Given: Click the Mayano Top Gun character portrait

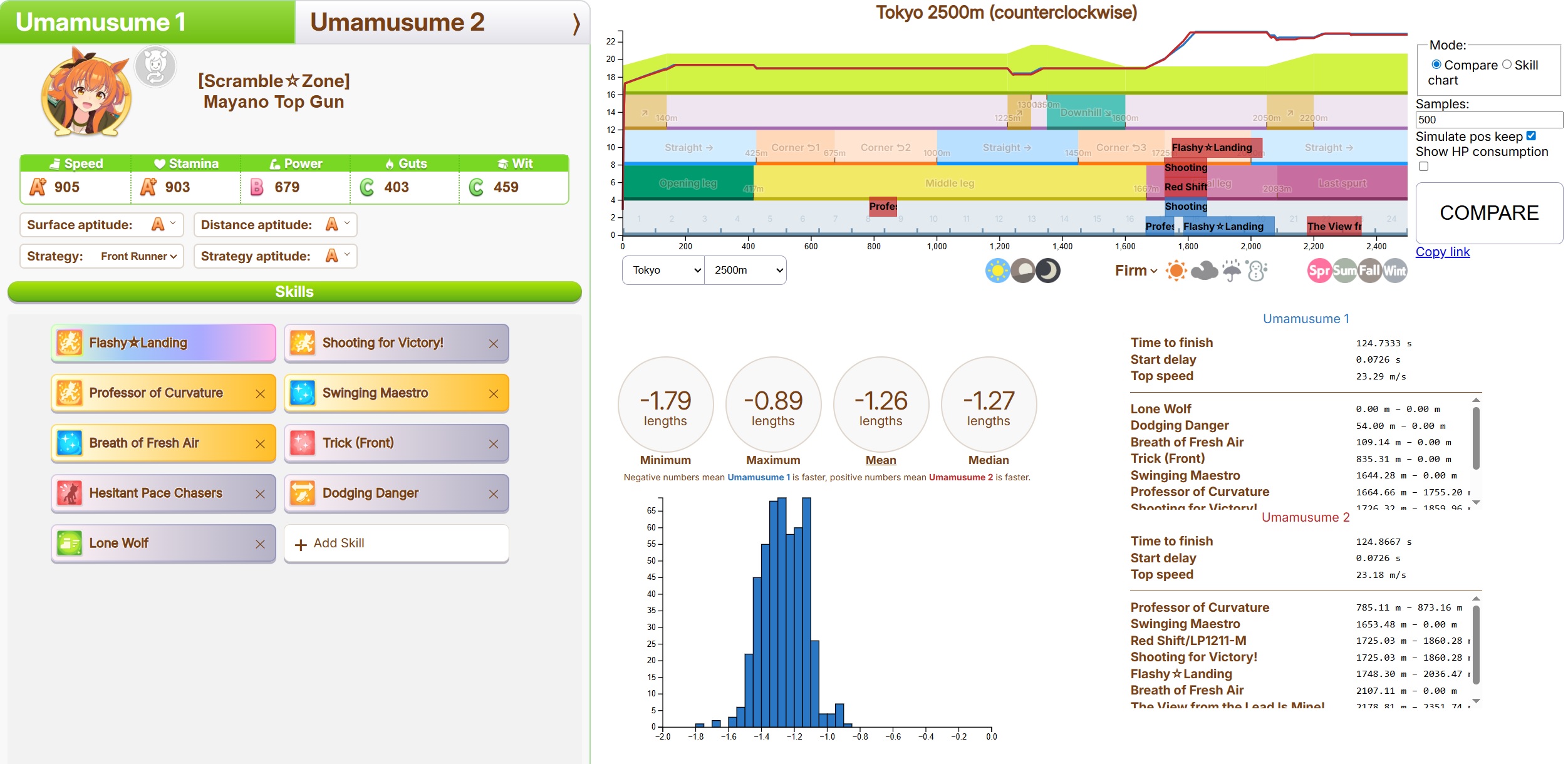Looking at the screenshot, I should 86,92.
